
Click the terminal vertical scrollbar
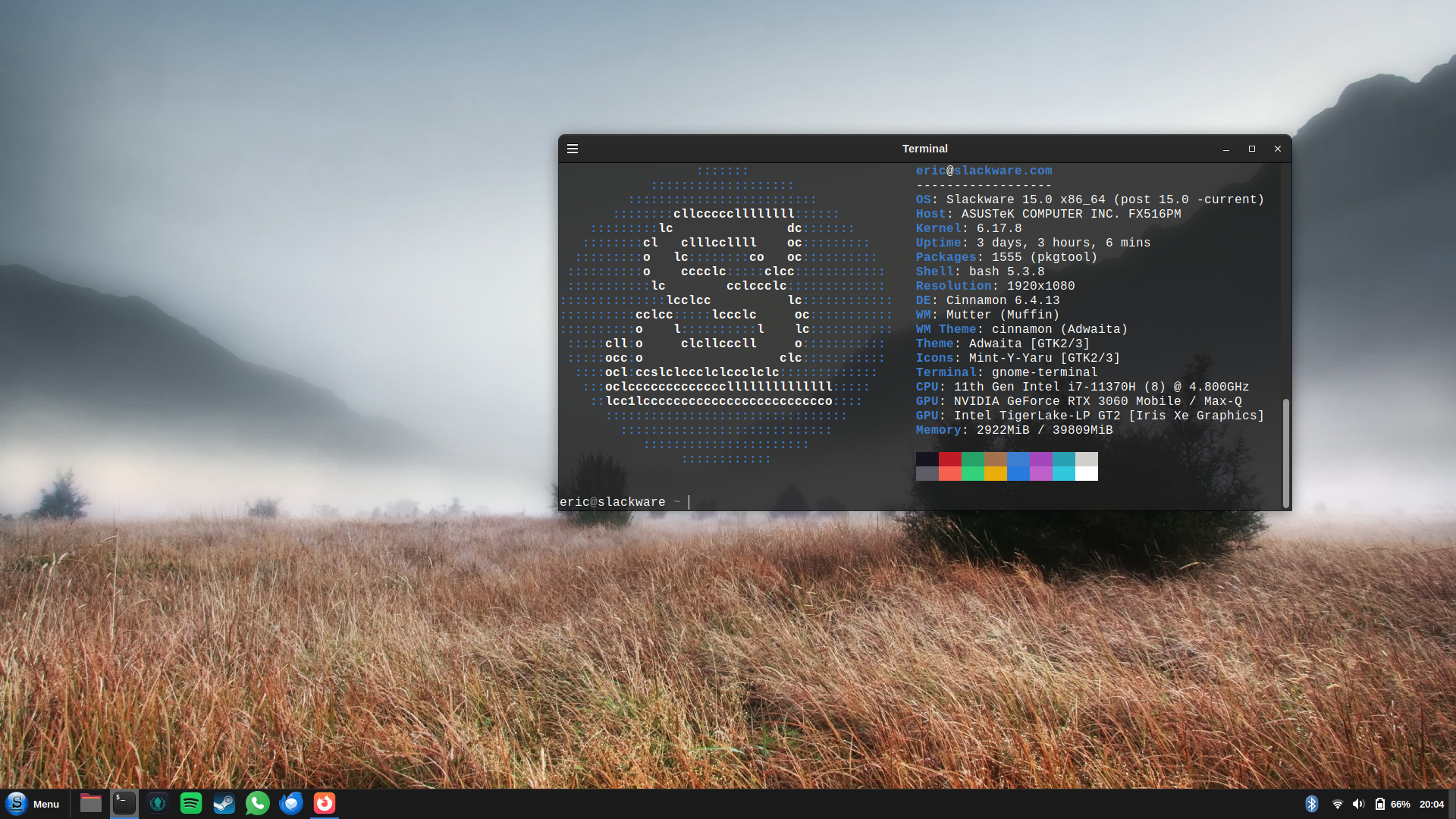[x=1285, y=452]
